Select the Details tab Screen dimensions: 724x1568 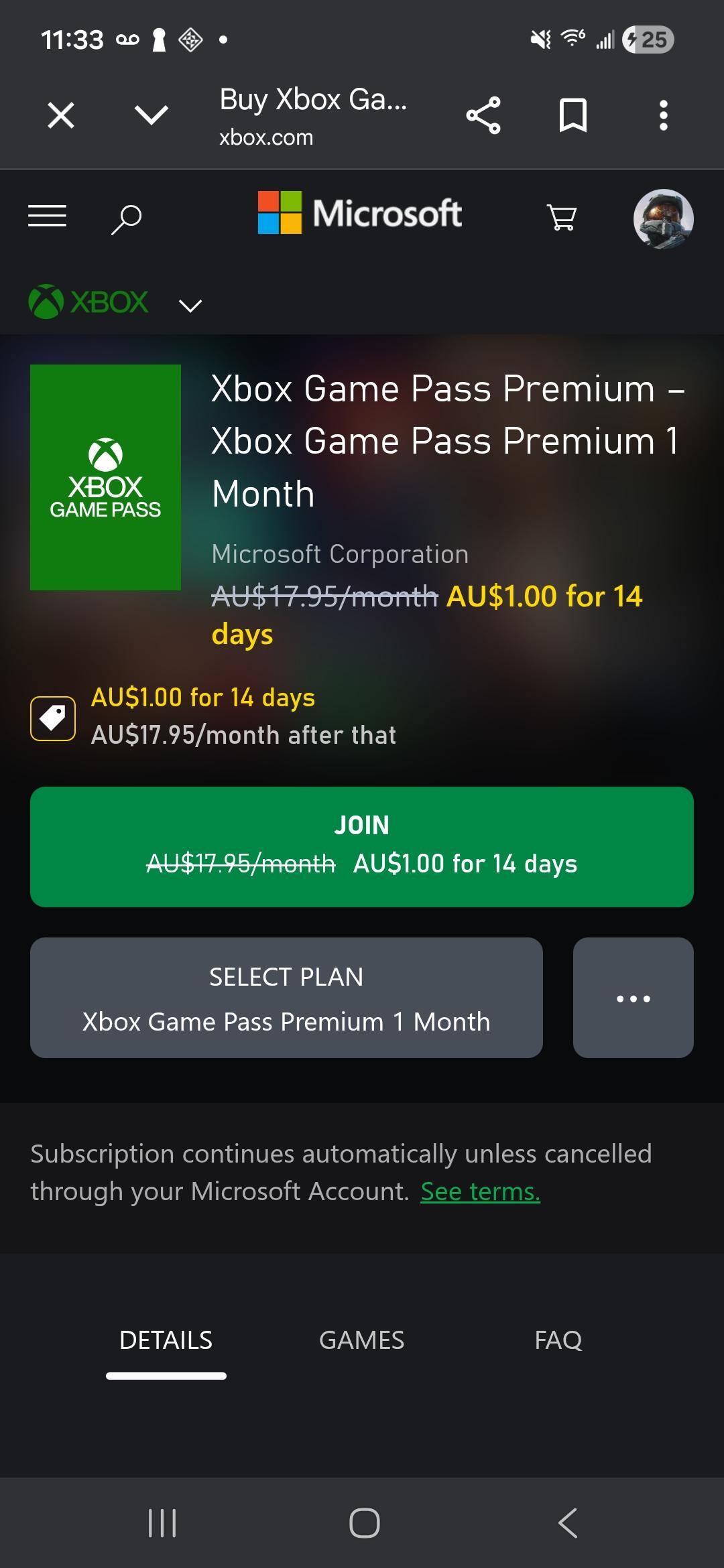(166, 1340)
